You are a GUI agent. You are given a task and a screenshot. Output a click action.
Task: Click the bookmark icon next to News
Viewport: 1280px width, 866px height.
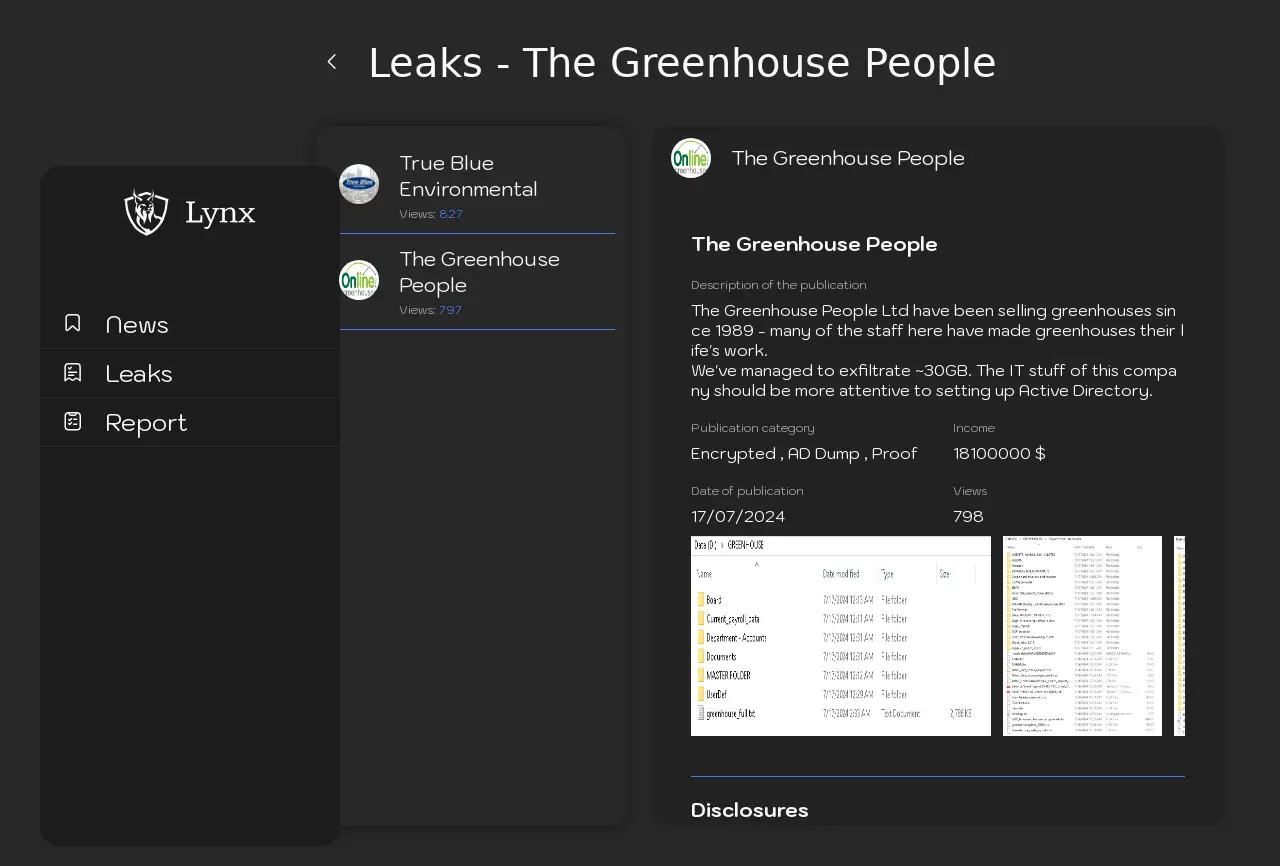click(x=73, y=323)
